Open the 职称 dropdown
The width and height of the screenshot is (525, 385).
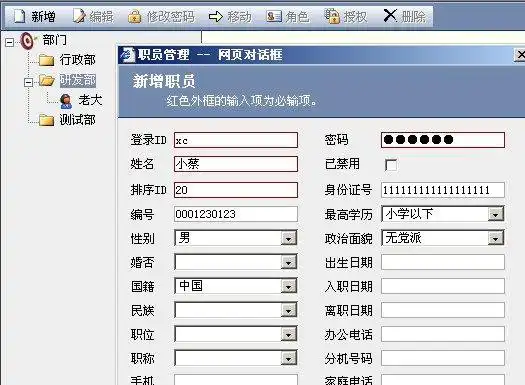pyautogui.click(x=288, y=358)
